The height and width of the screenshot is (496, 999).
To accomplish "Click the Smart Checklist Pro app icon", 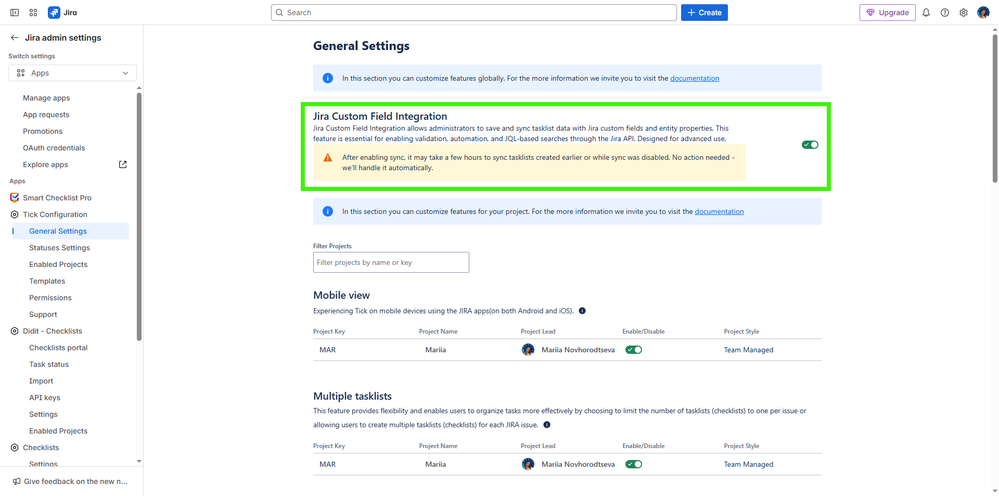I will coord(14,198).
